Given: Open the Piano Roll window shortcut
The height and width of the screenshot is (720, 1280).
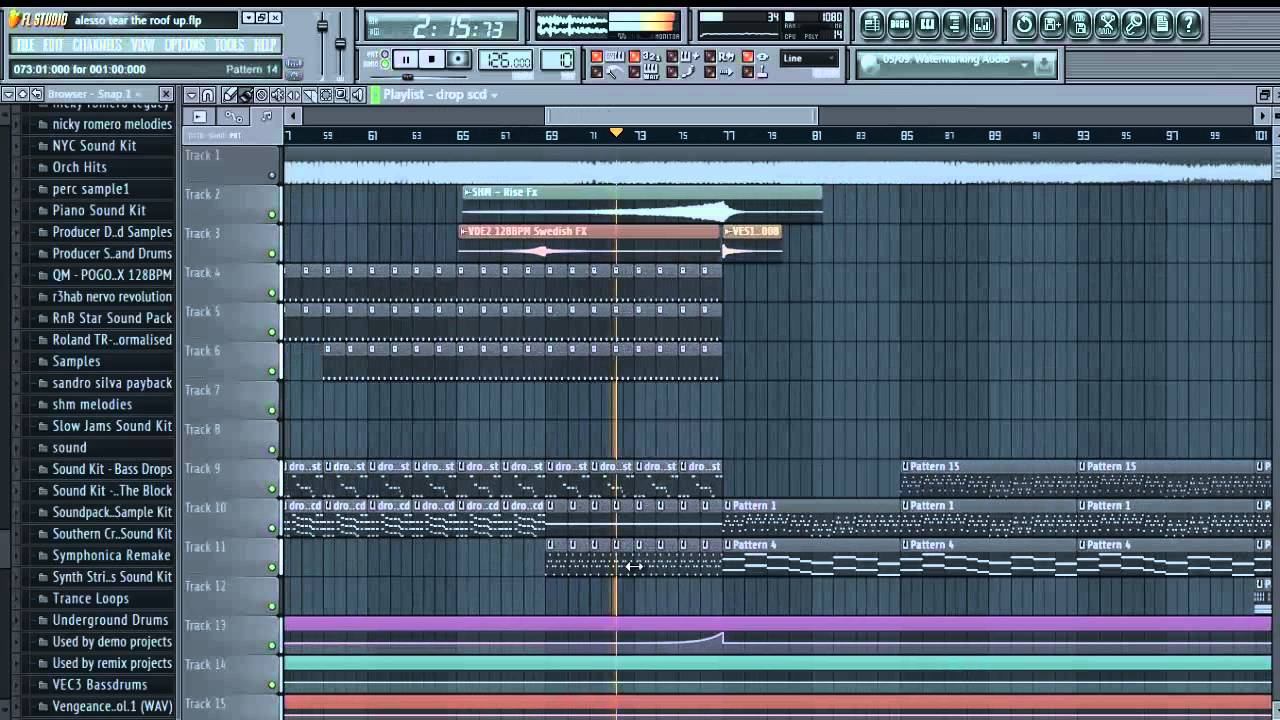Looking at the screenshot, I should point(927,25).
